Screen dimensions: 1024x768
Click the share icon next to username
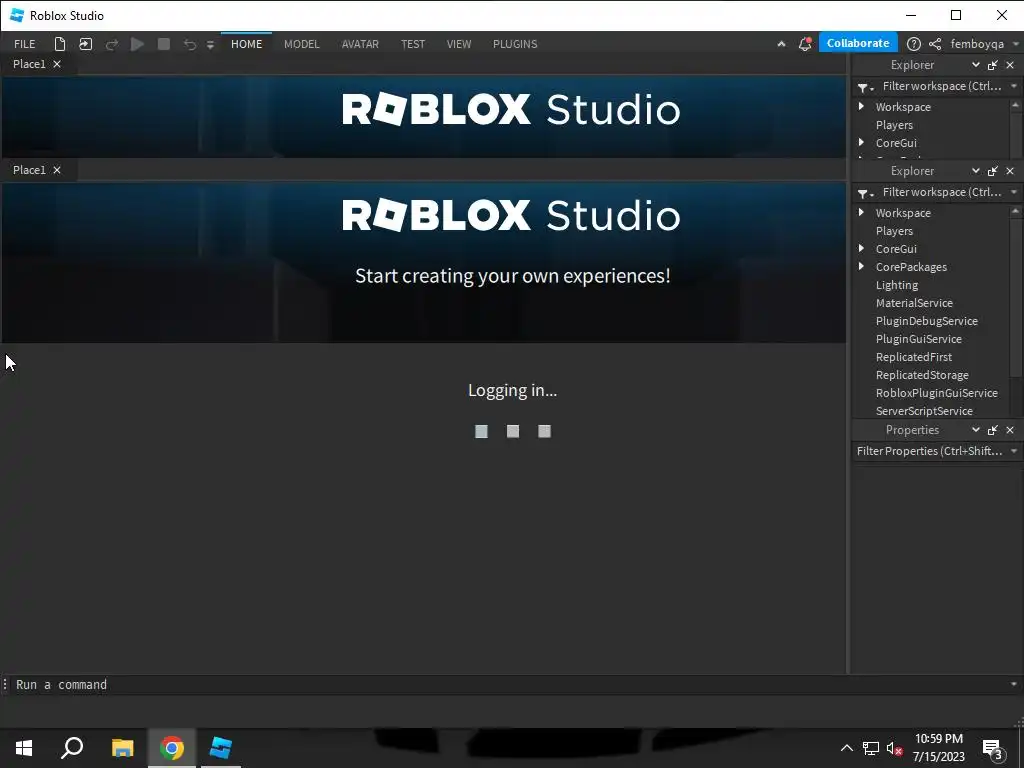(x=935, y=44)
